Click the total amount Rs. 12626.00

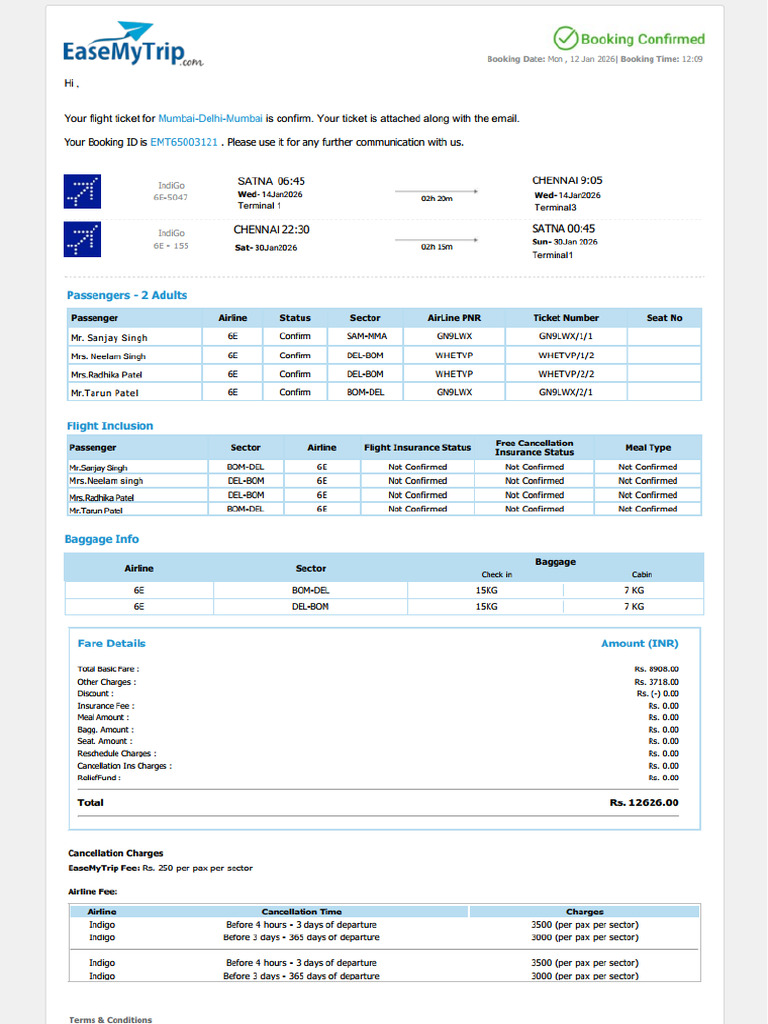point(644,803)
